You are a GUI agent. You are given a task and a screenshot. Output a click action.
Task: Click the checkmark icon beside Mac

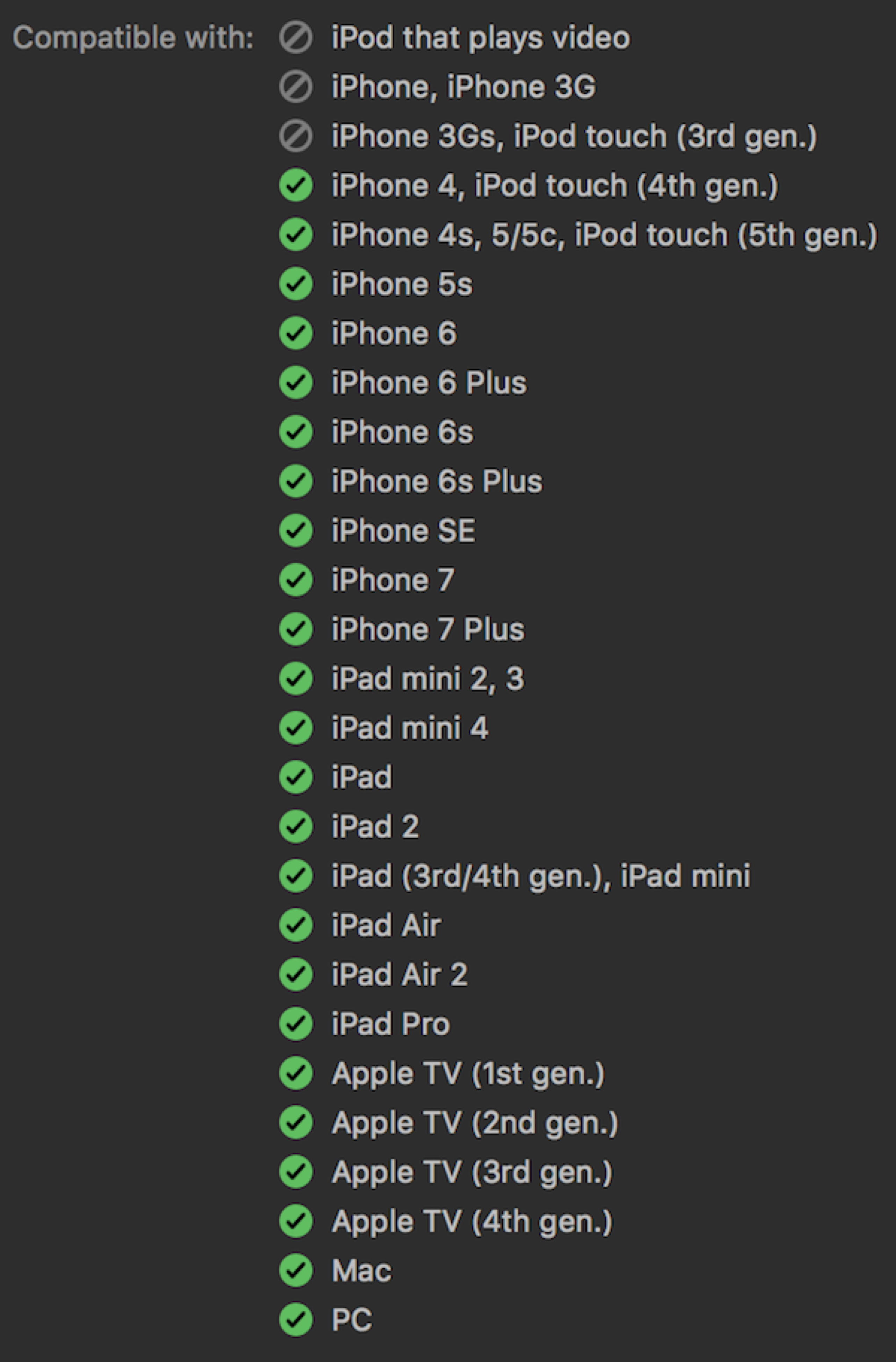click(296, 1270)
